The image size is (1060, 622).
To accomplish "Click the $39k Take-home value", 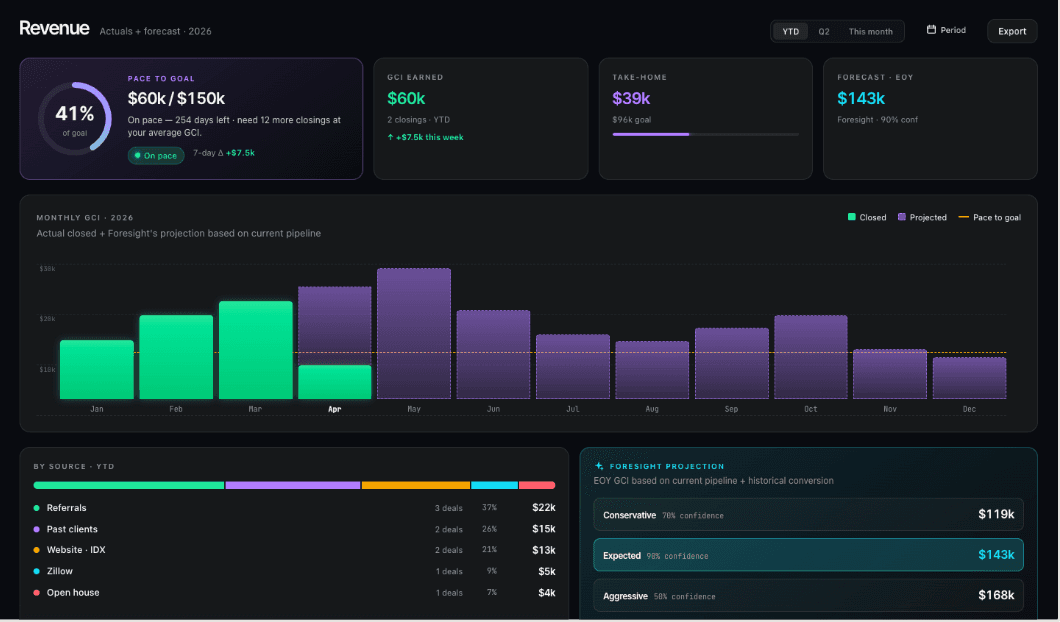I will pos(631,99).
